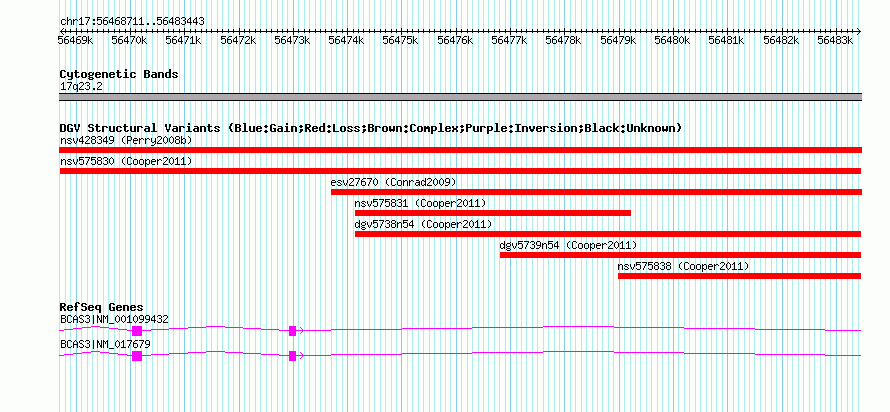Click second exon box of BCAS3|NM_001099432
Screen dimensions: 890x412
click(292, 331)
